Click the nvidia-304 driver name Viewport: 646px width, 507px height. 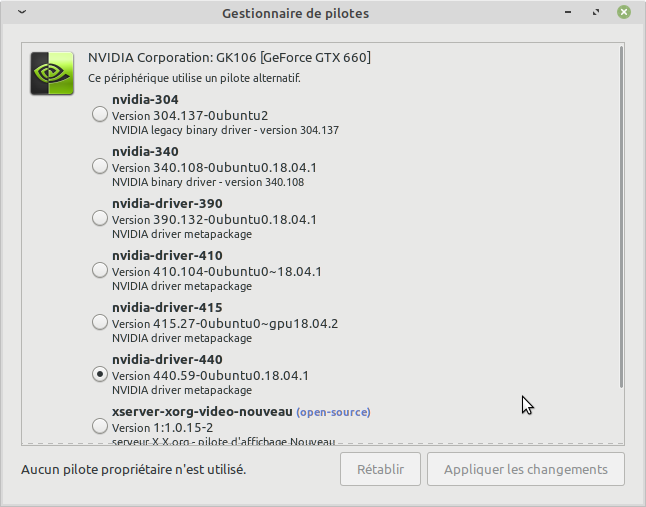[145, 100]
